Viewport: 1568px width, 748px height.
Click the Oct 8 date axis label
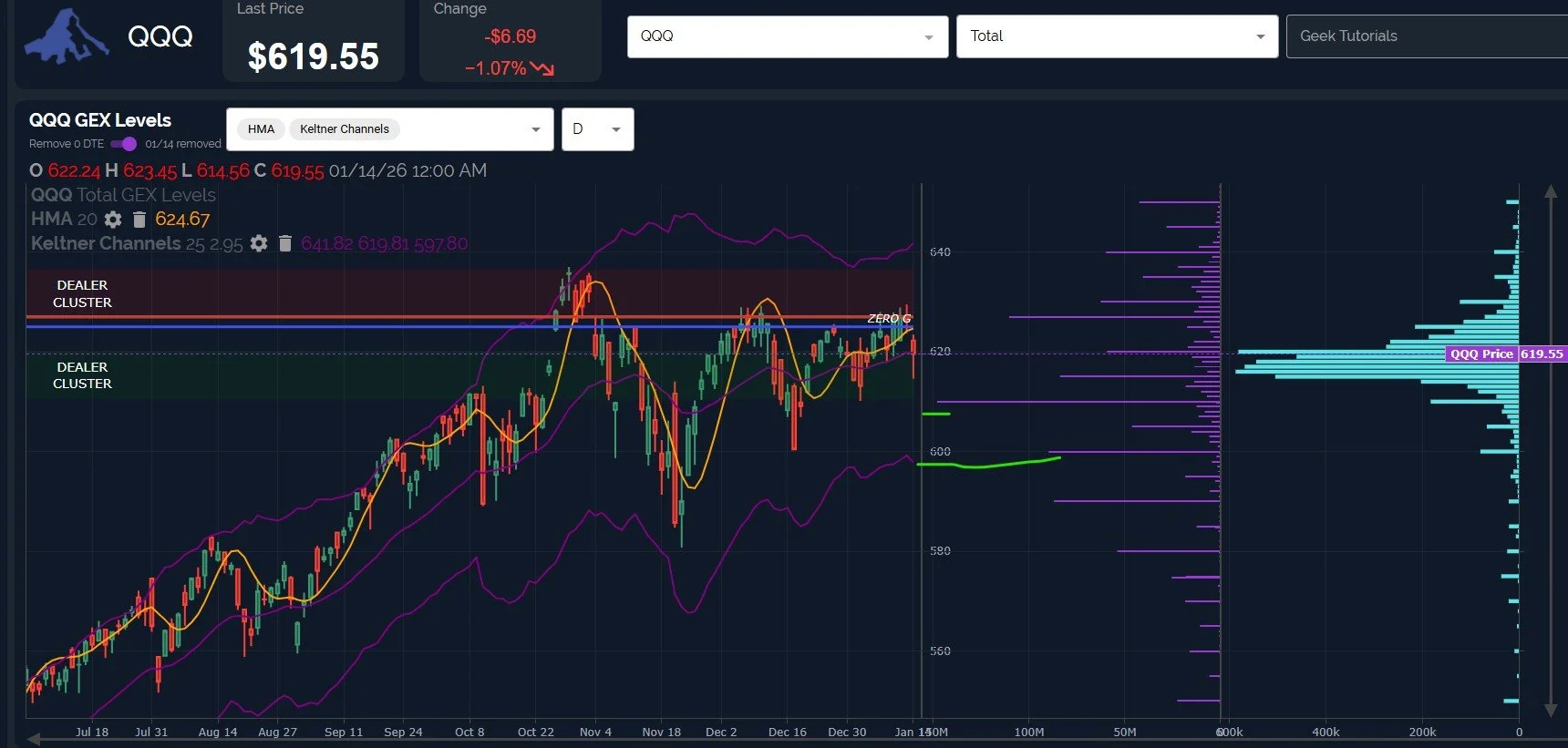click(469, 732)
